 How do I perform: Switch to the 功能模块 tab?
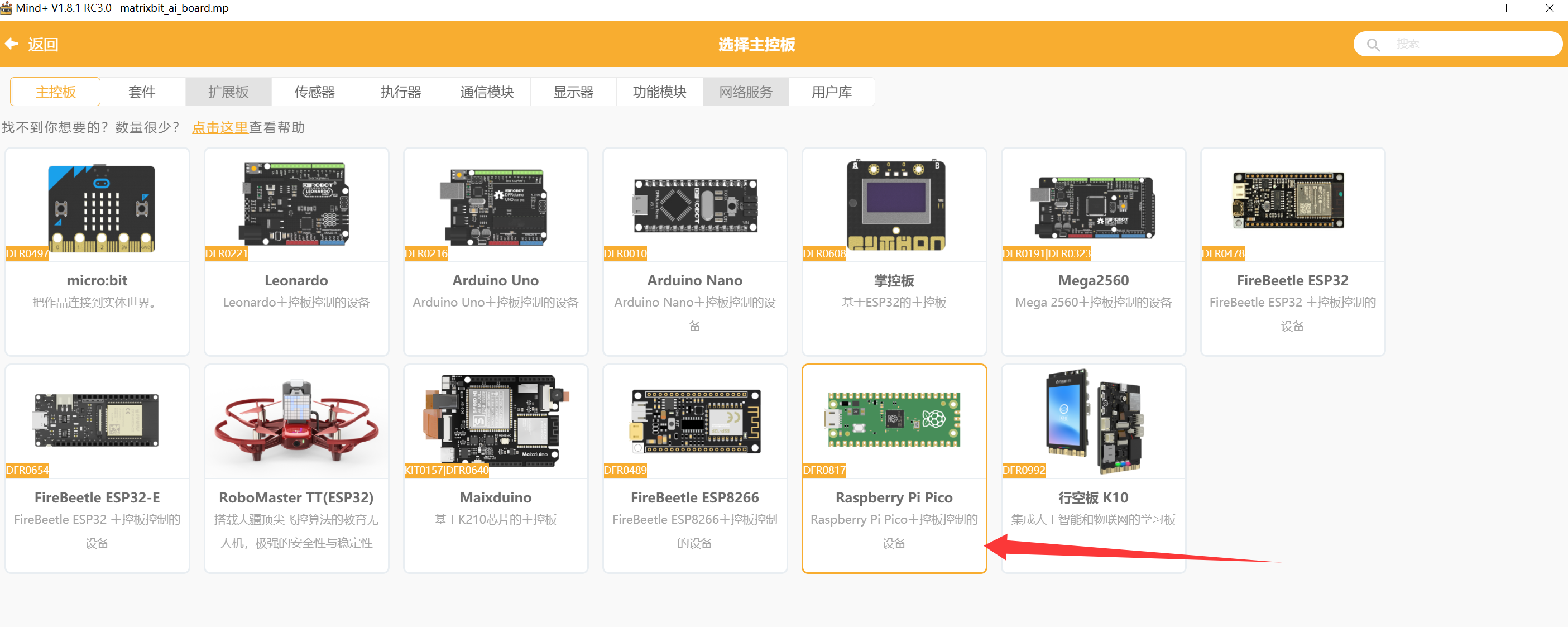tap(660, 92)
